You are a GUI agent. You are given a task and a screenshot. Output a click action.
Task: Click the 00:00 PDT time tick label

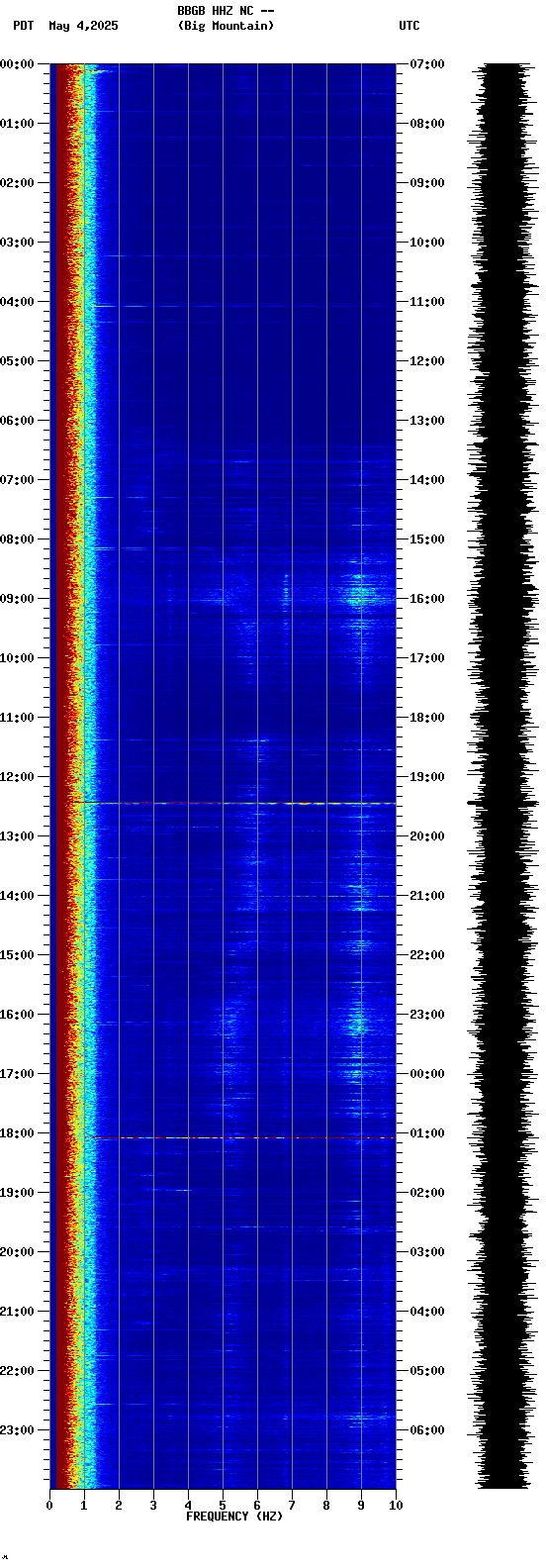click(x=18, y=64)
